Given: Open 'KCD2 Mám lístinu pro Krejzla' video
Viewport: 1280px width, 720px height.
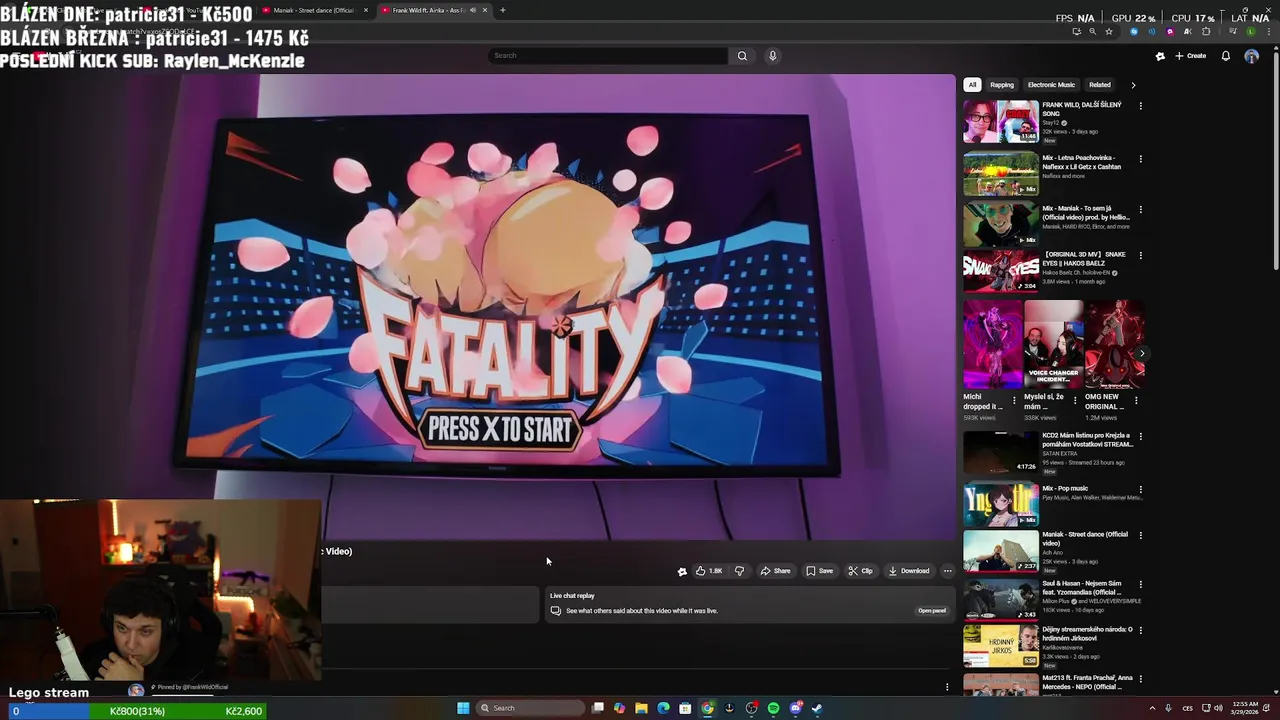Looking at the screenshot, I should [x=1001, y=453].
